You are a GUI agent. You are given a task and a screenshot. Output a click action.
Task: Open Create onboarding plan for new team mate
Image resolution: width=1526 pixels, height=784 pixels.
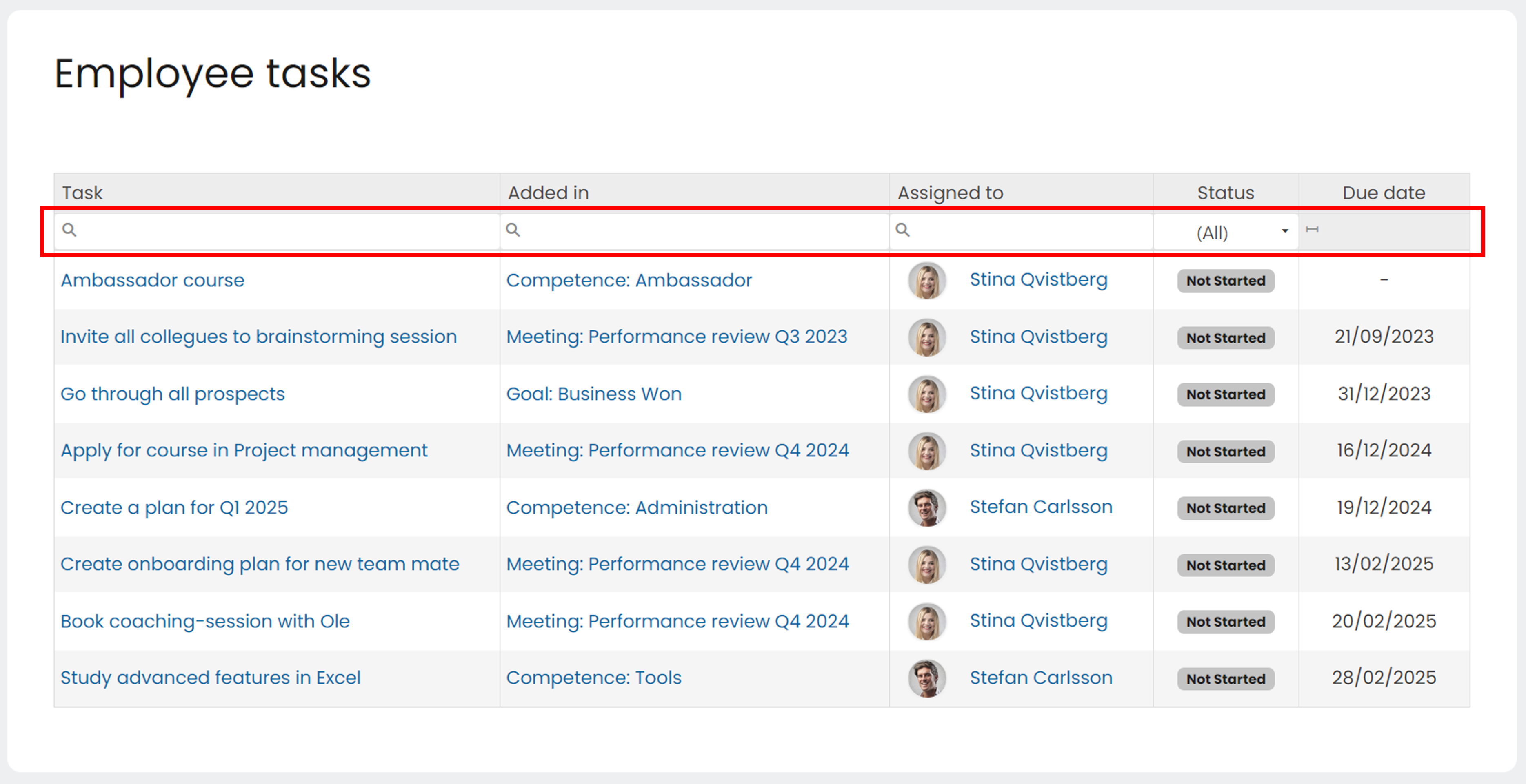tap(260, 564)
